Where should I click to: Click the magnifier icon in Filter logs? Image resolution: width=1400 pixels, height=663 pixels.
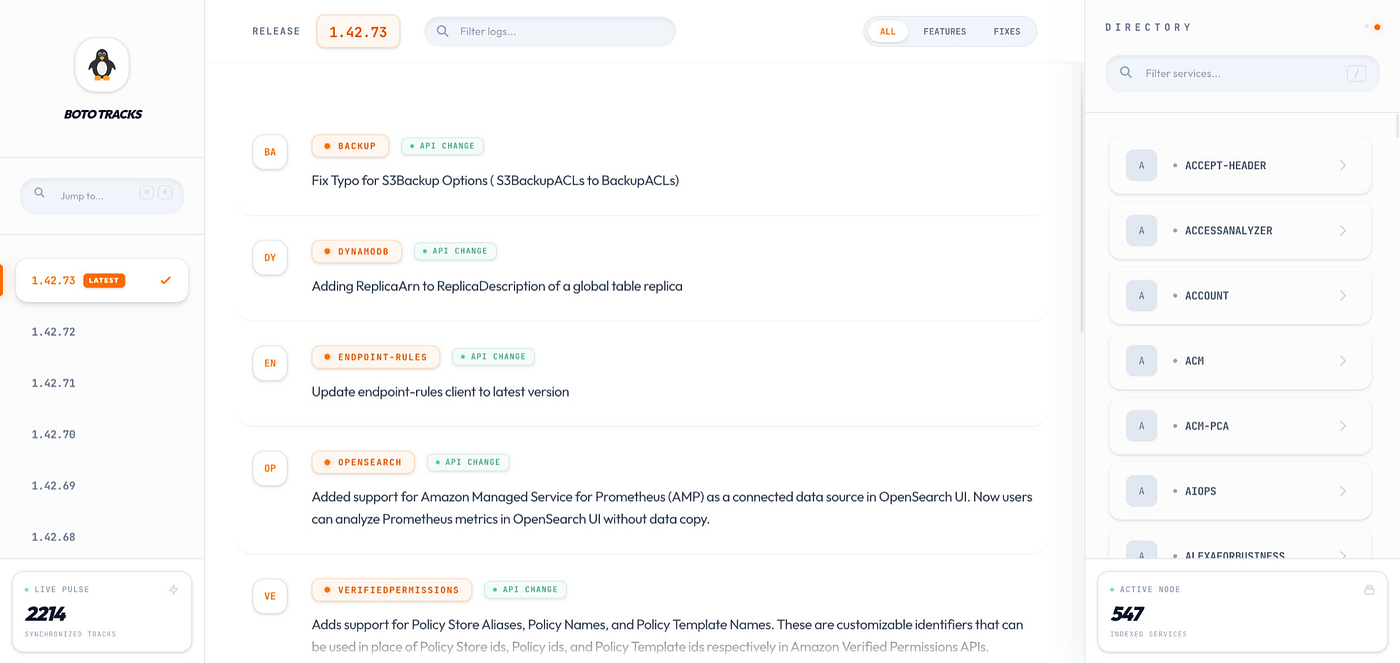pos(443,31)
